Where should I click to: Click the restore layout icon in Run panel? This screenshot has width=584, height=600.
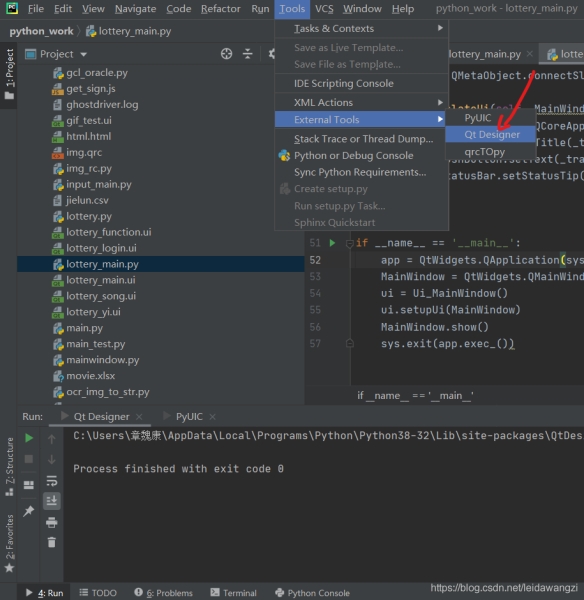pos(29,485)
